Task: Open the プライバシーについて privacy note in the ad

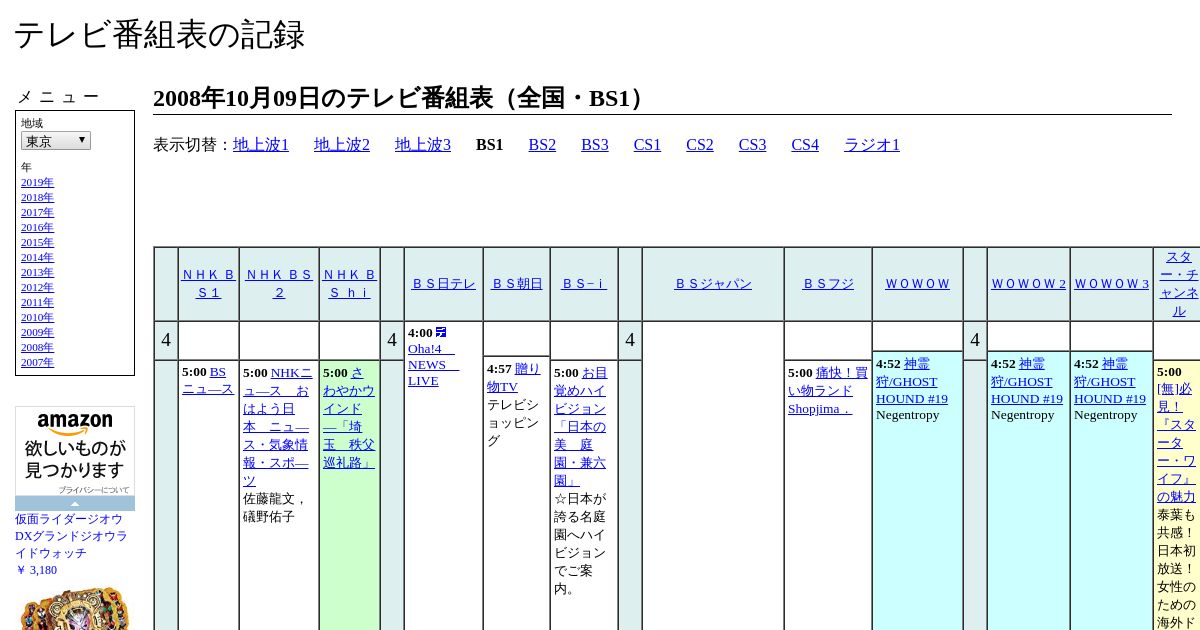Action: (94, 490)
